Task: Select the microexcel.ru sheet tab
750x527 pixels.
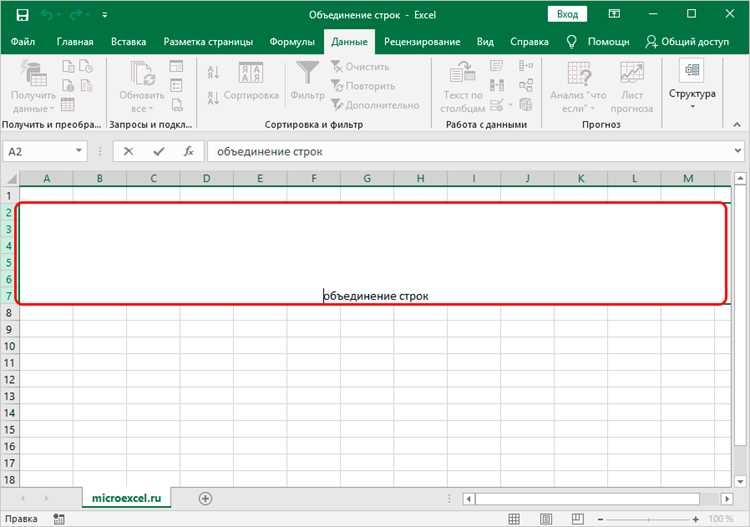Action: pos(126,498)
